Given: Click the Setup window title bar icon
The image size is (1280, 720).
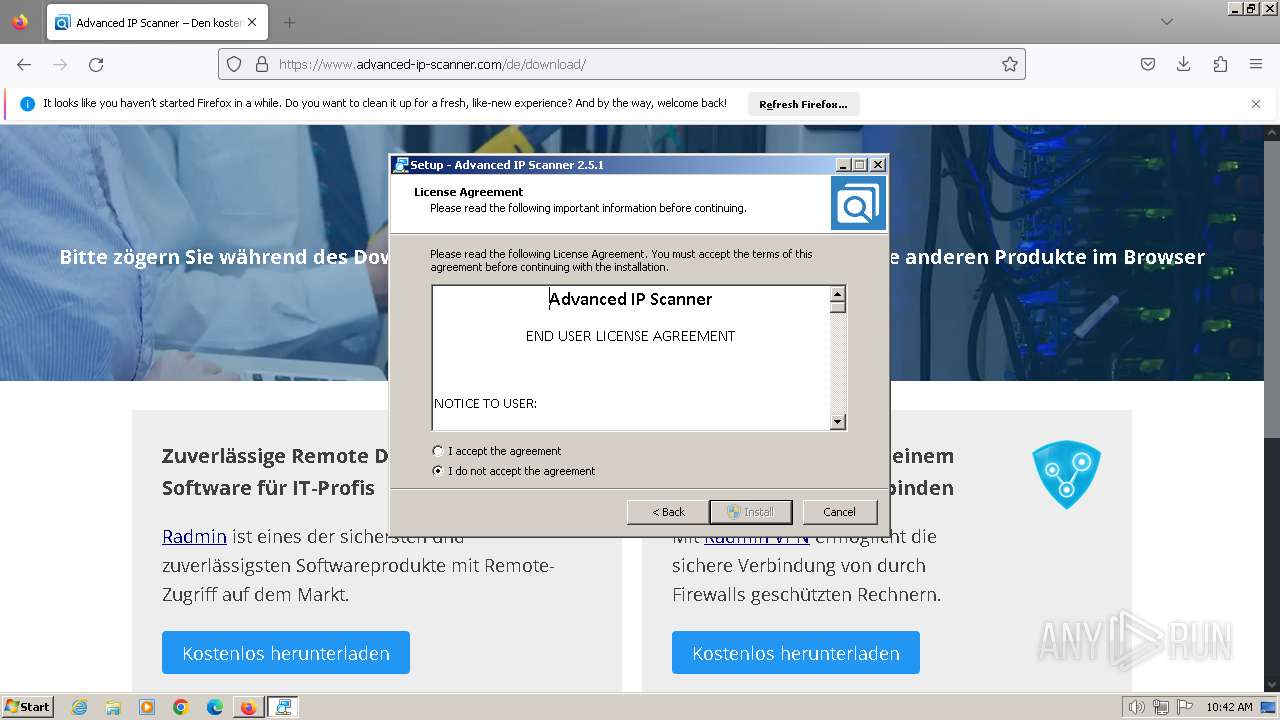Looking at the screenshot, I should 401,165.
